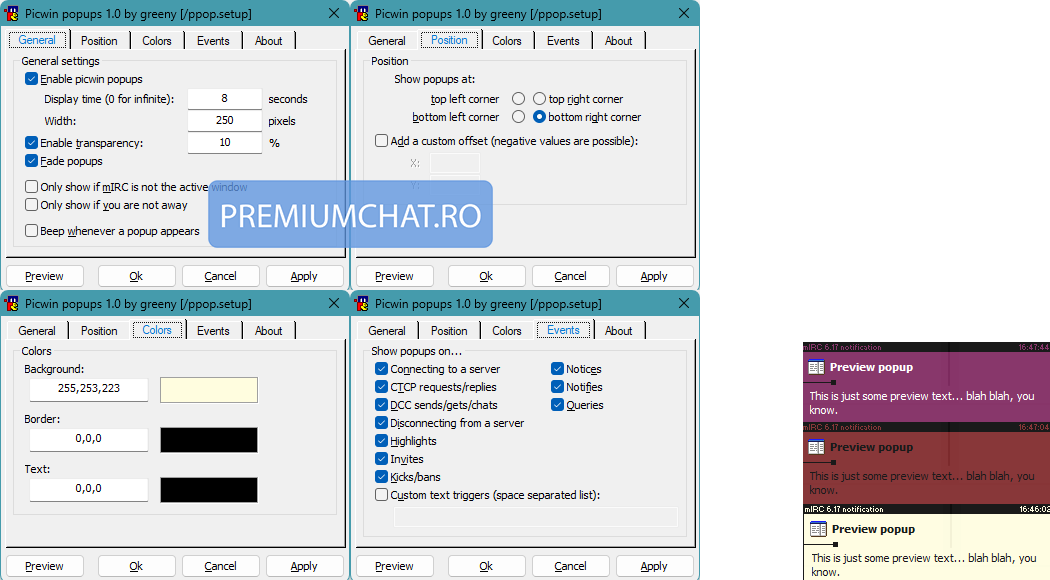Uncheck Notices event checkbox

(557, 369)
